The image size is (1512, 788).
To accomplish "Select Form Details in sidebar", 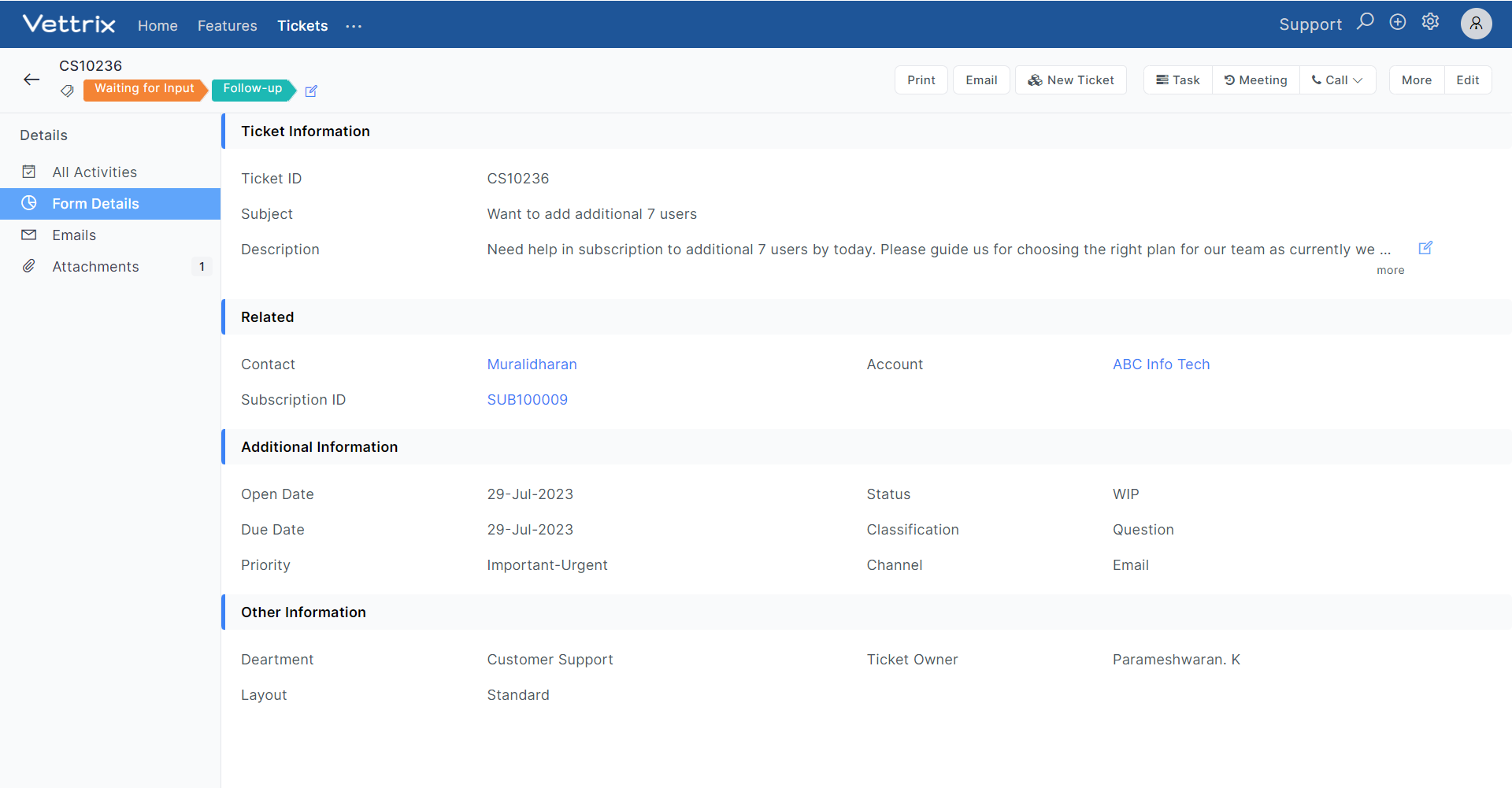I will click(110, 203).
